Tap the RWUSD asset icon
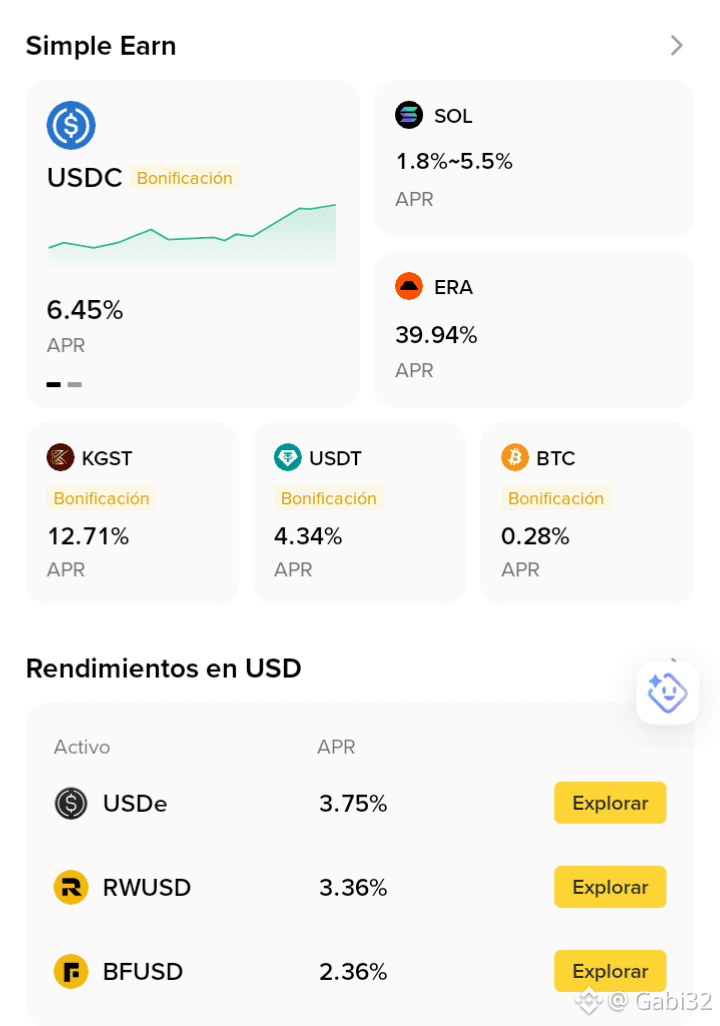The width and height of the screenshot is (720, 1026). pyautogui.click(x=71, y=887)
